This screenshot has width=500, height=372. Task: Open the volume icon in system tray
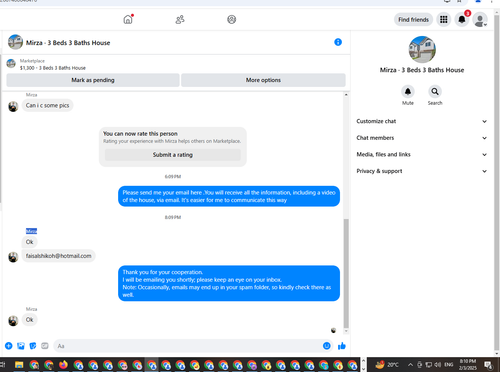pyautogui.click(x=438, y=365)
